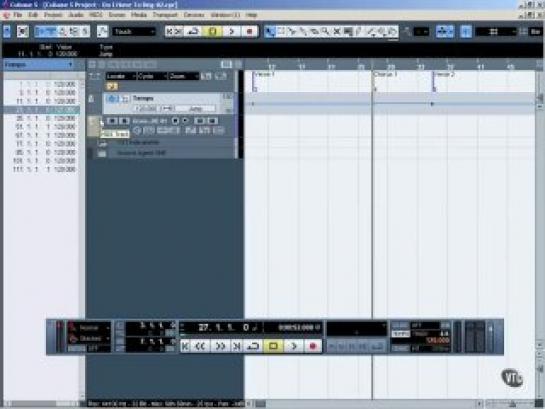545x409 pixels.
Task: Select the Time Warp tool
Action: coord(348,32)
